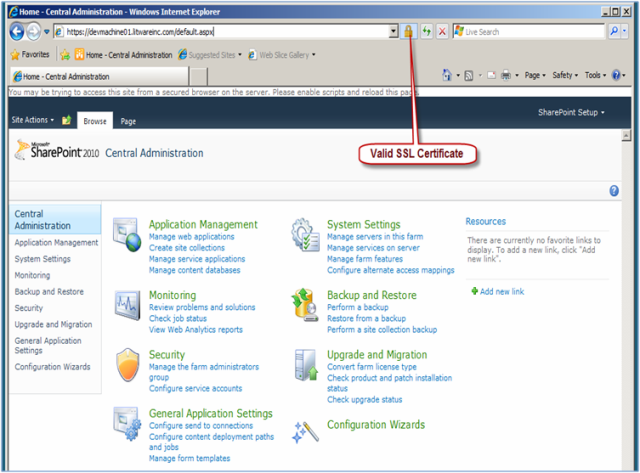Expand the Suggested Sites dropdown
640x473 pixels.
click(240, 55)
